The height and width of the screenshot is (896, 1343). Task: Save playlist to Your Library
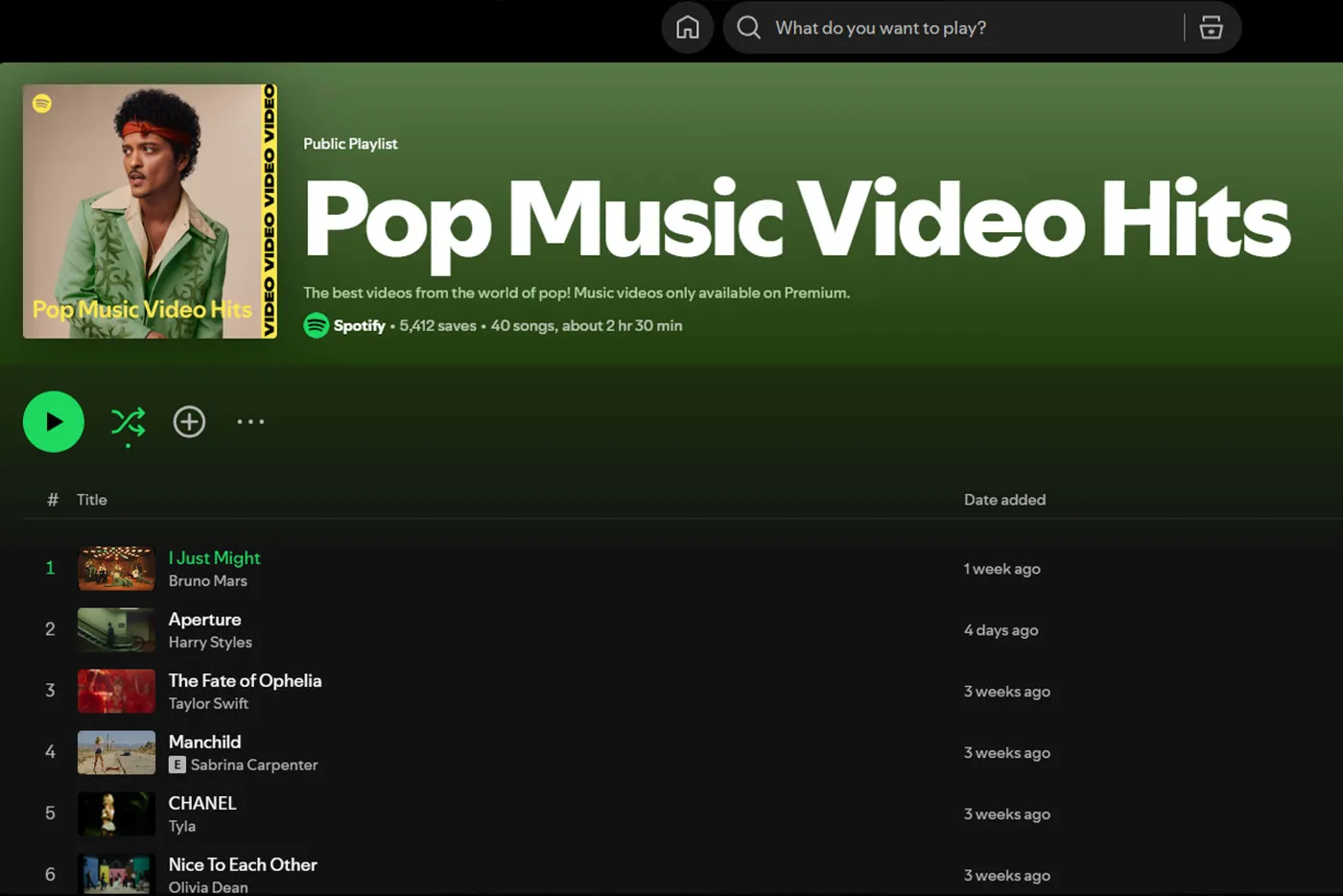click(x=189, y=422)
